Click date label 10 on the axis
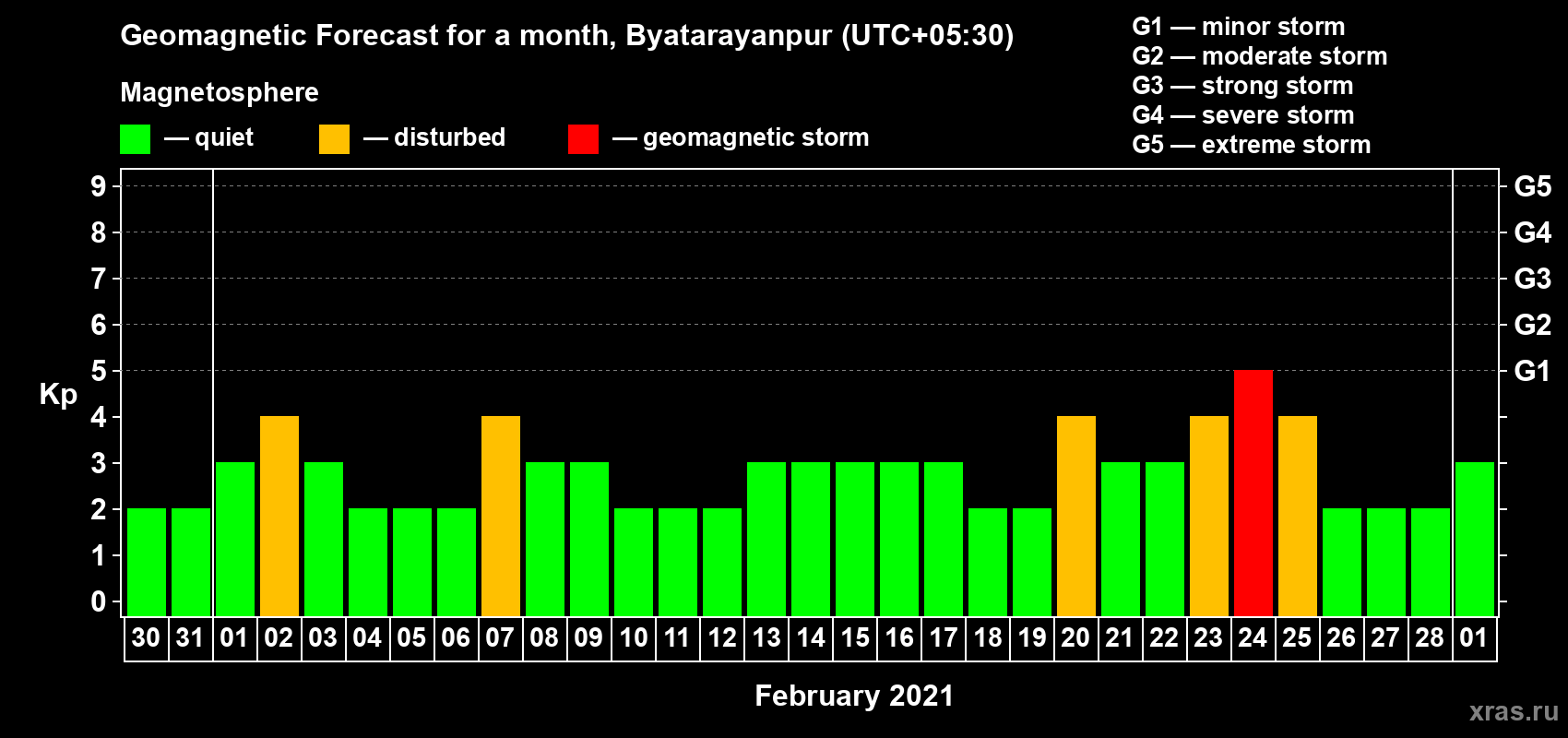The image size is (1568, 738). 634,638
